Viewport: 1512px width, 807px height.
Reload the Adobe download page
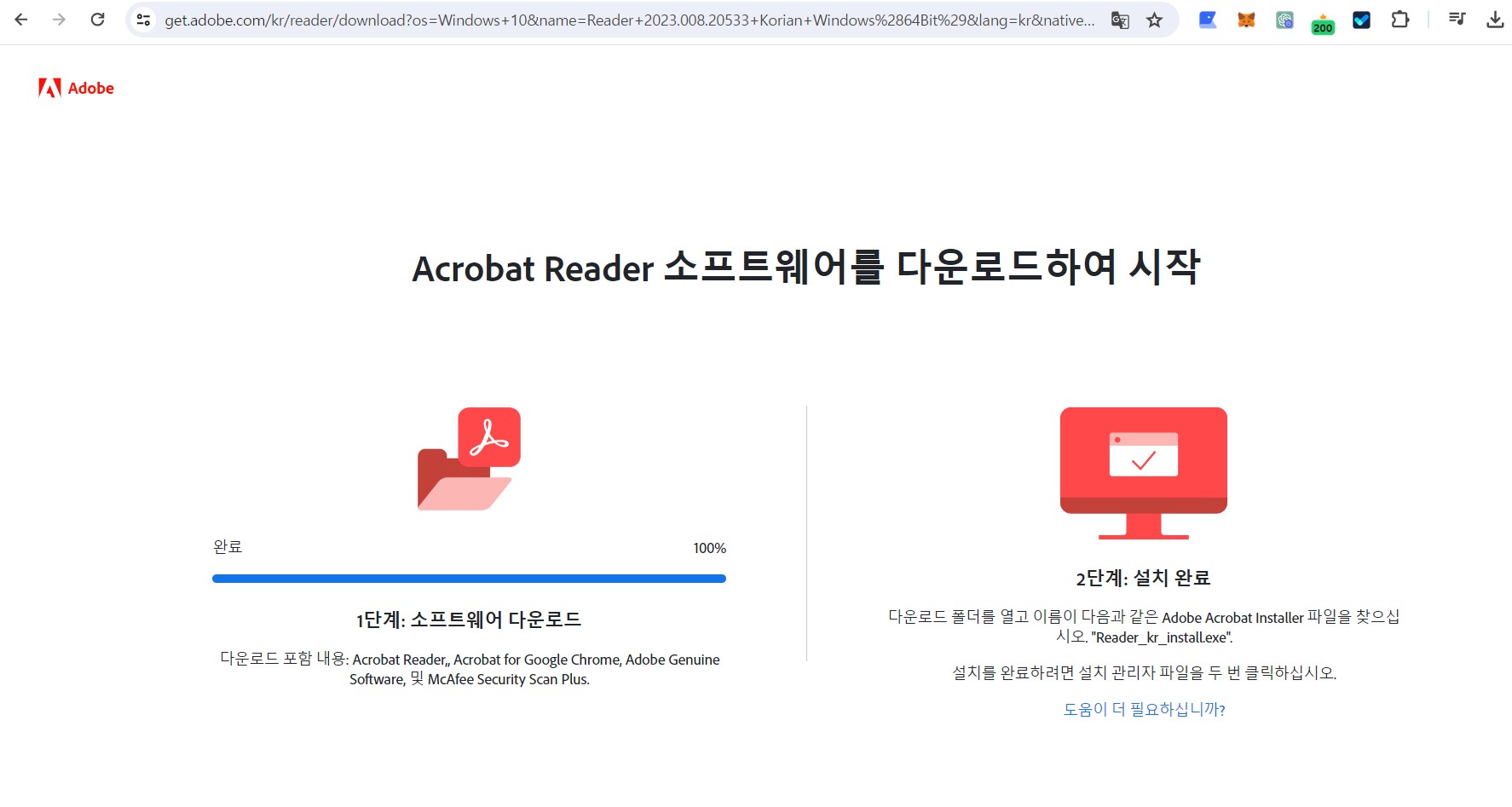tap(98, 20)
